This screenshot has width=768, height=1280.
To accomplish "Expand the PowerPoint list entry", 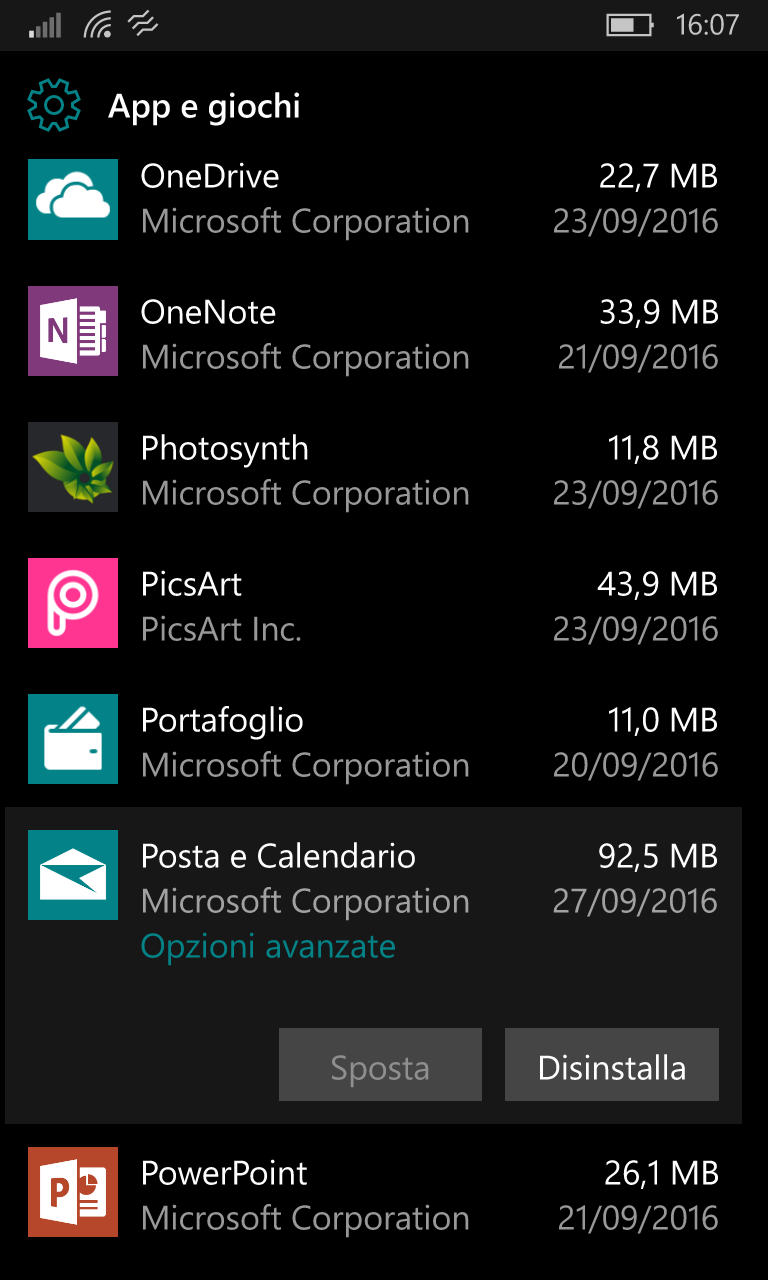I will pos(384,1194).
